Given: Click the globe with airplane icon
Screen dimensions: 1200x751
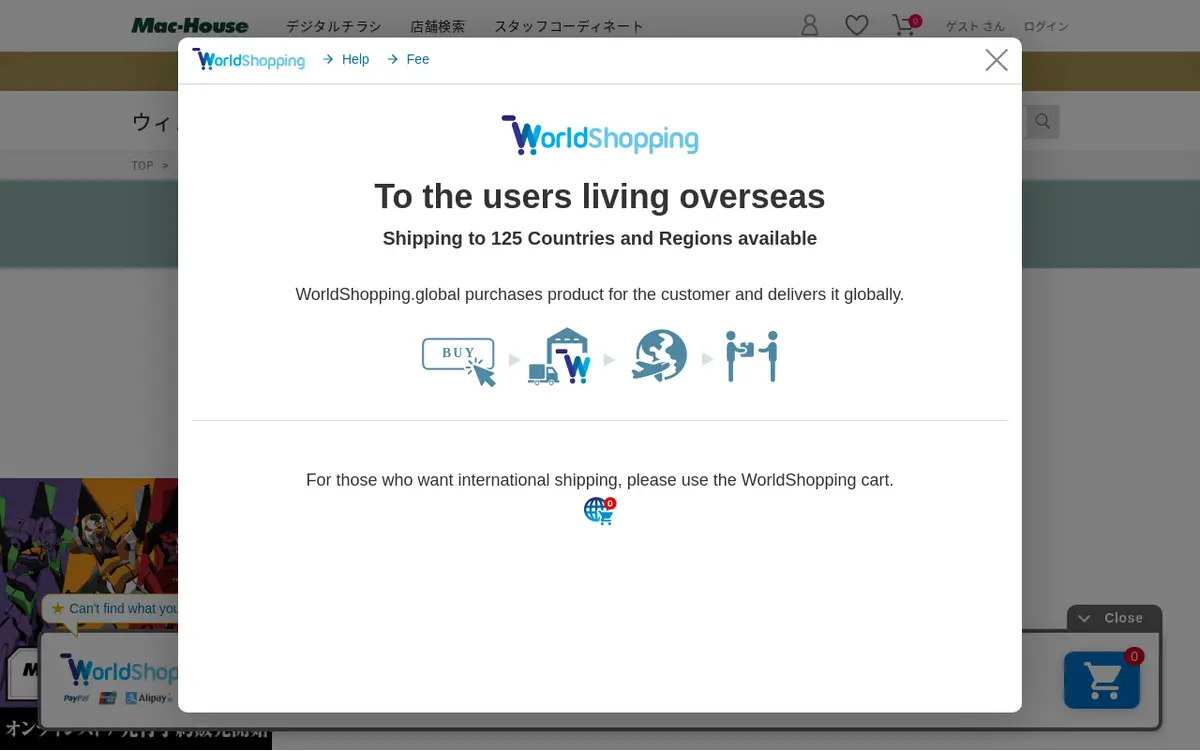Looking at the screenshot, I should click(x=660, y=356).
